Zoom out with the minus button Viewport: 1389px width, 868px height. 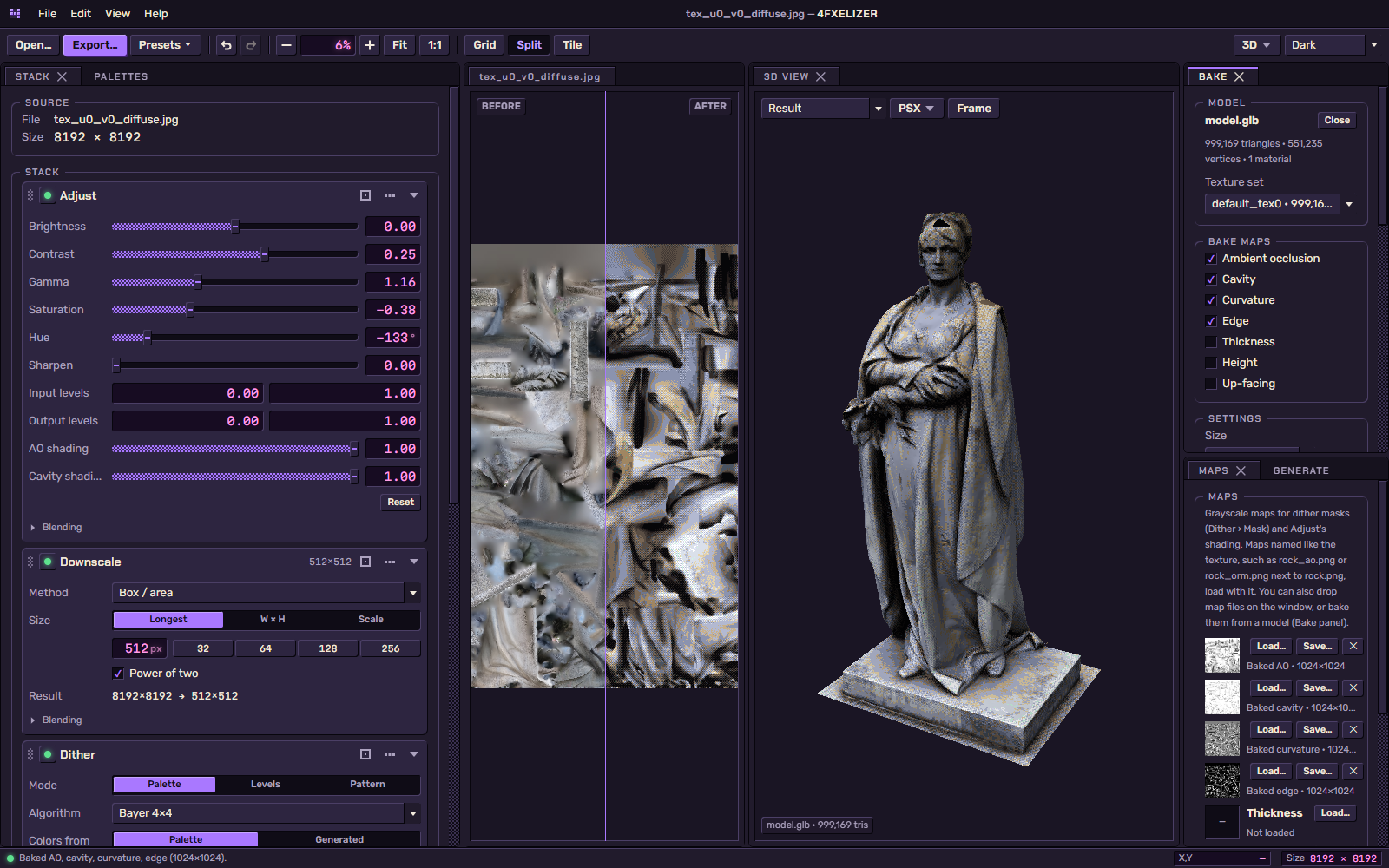point(286,45)
